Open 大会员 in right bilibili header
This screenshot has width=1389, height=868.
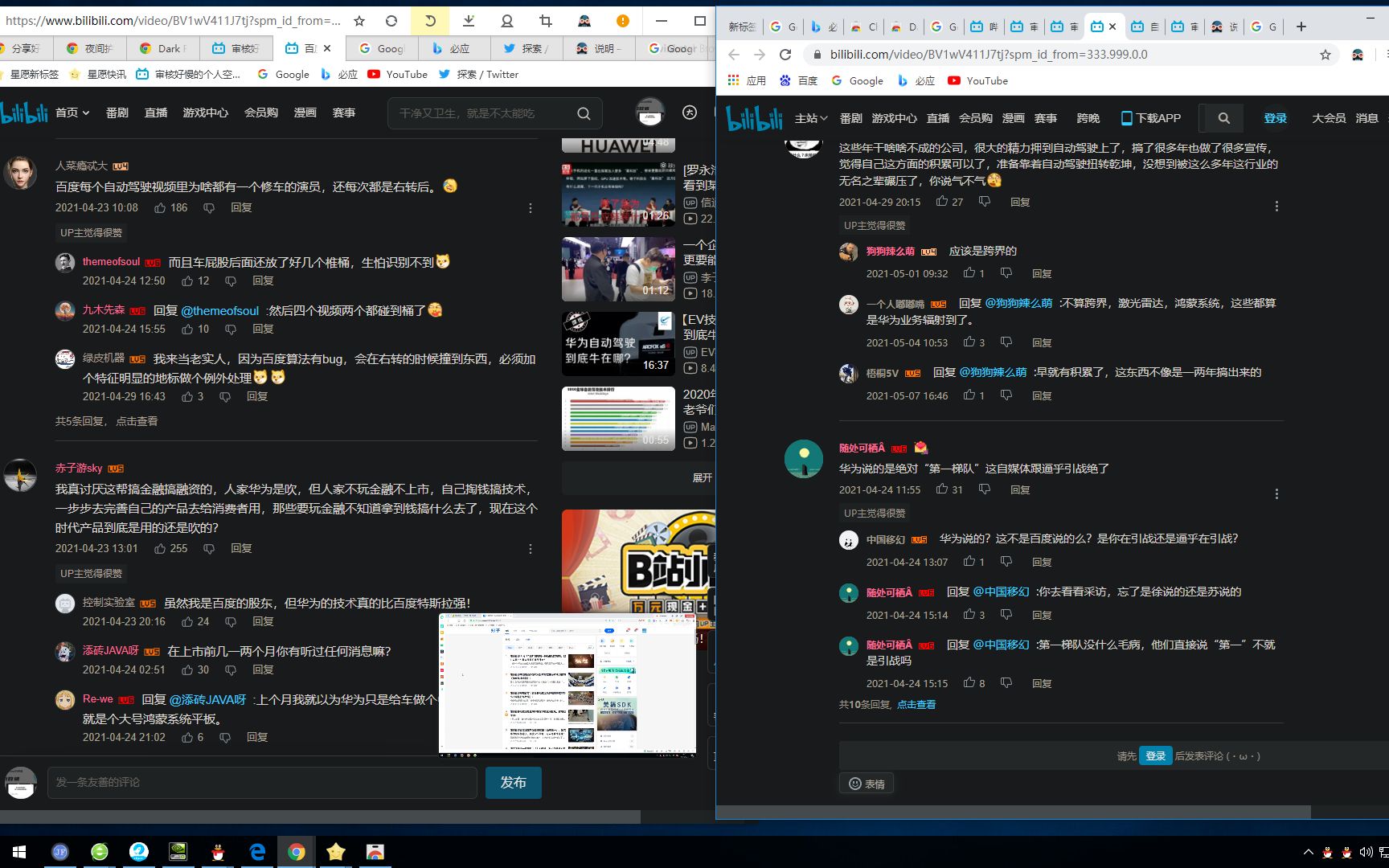(1329, 118)
